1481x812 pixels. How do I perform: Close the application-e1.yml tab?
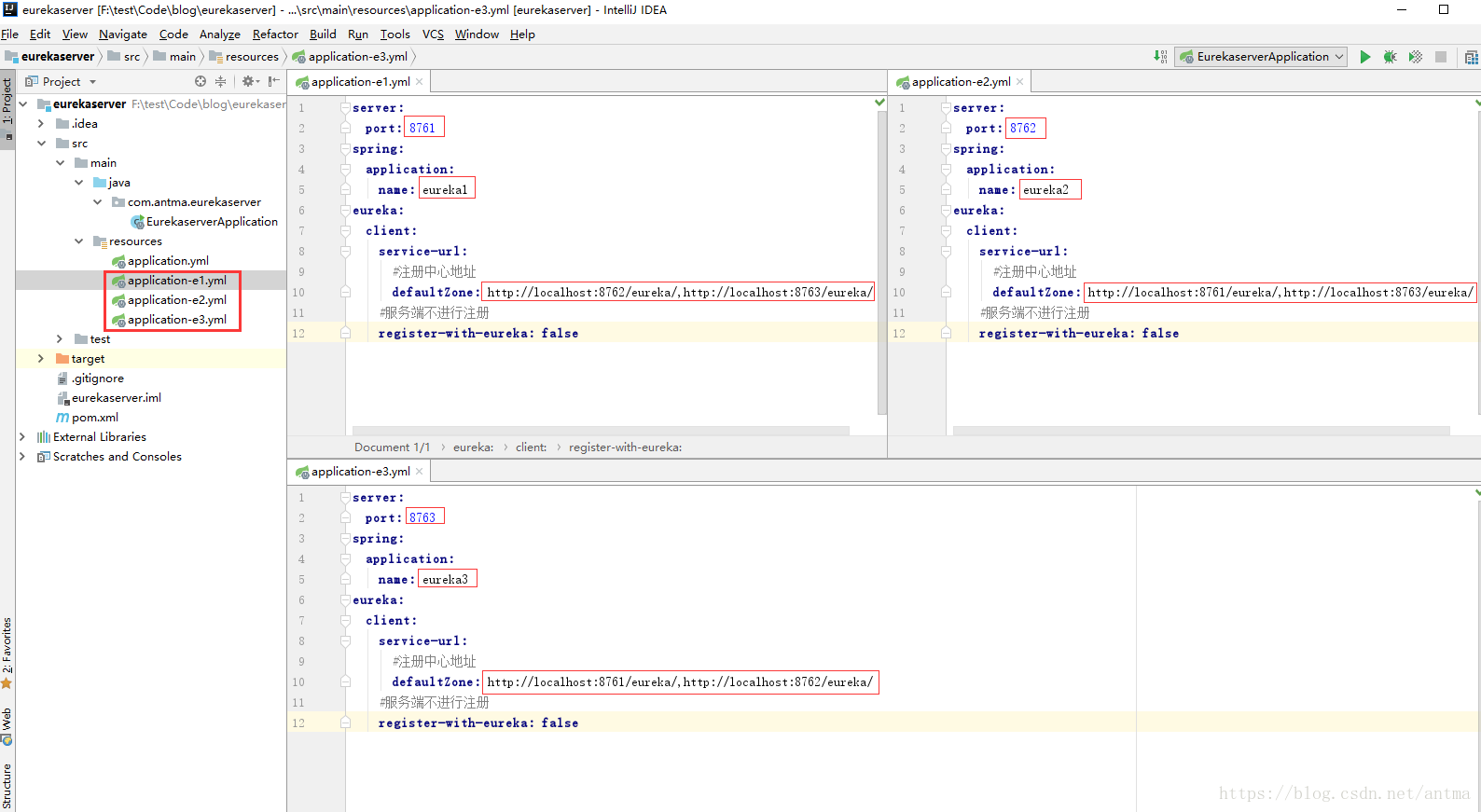[420, 82]
